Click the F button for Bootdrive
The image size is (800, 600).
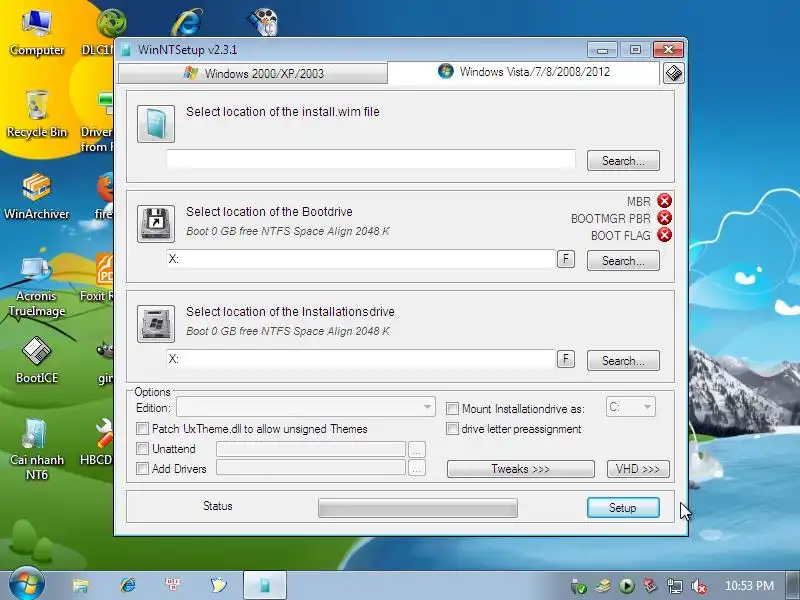coord(565,259)
